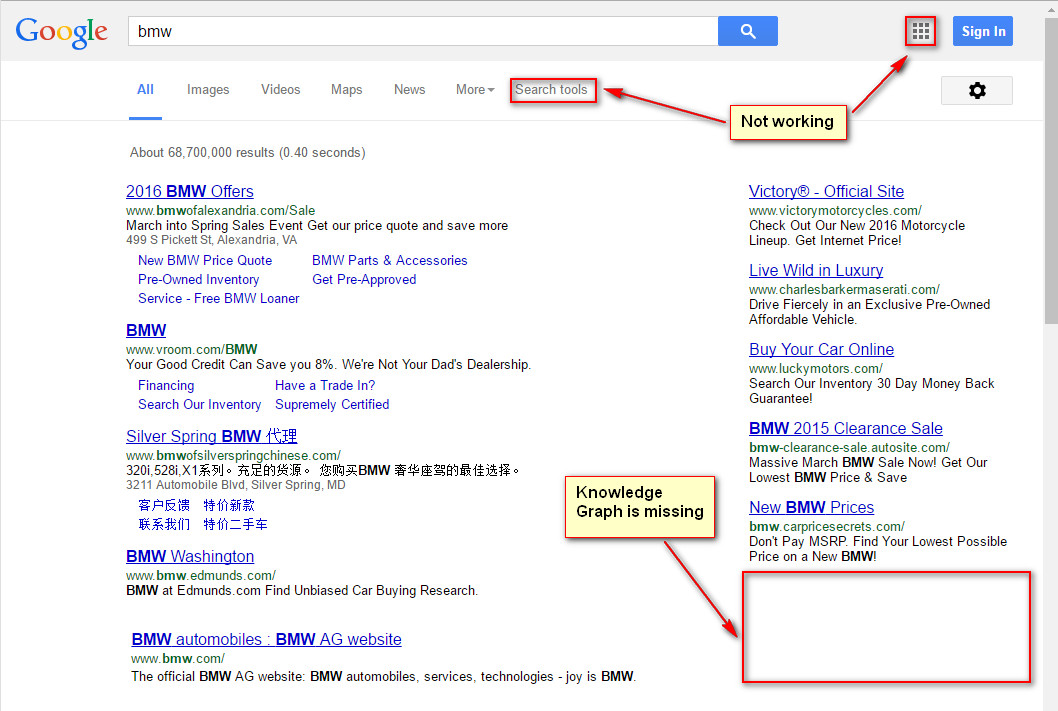Click the Financing sitelink

pos(166,385)
